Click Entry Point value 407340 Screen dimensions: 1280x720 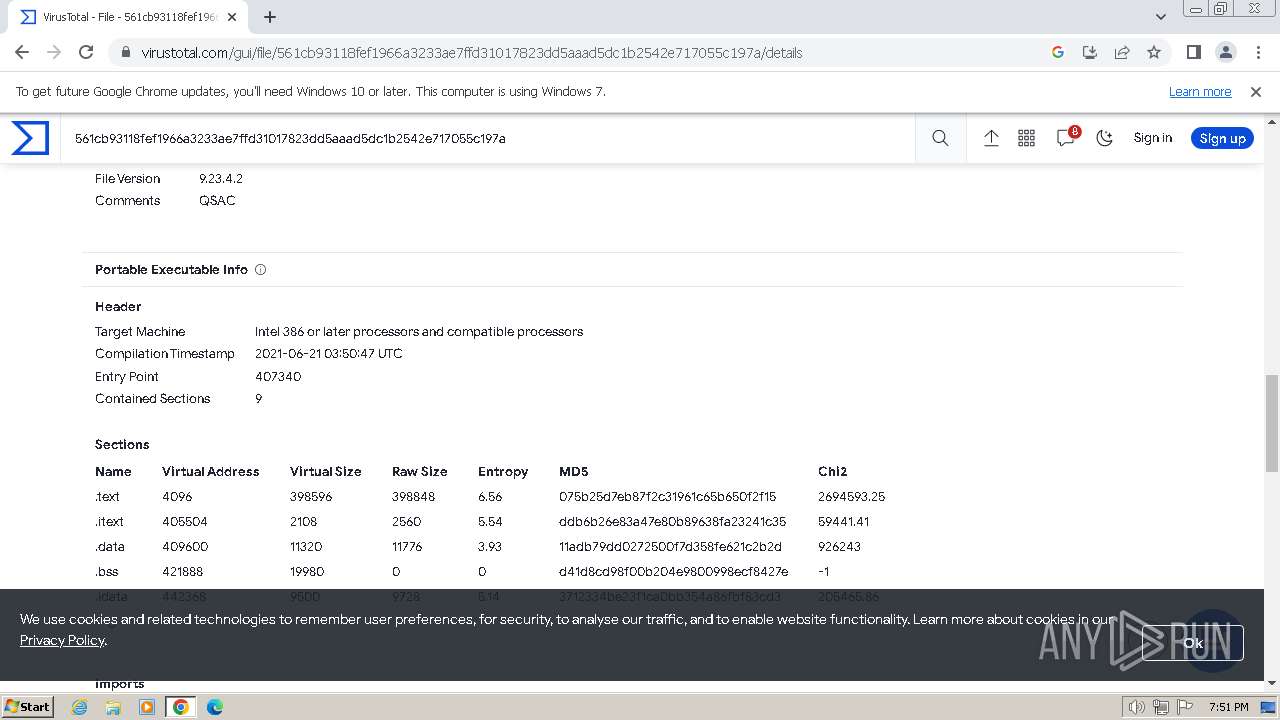pyautogui.click(x=278, y=377)
